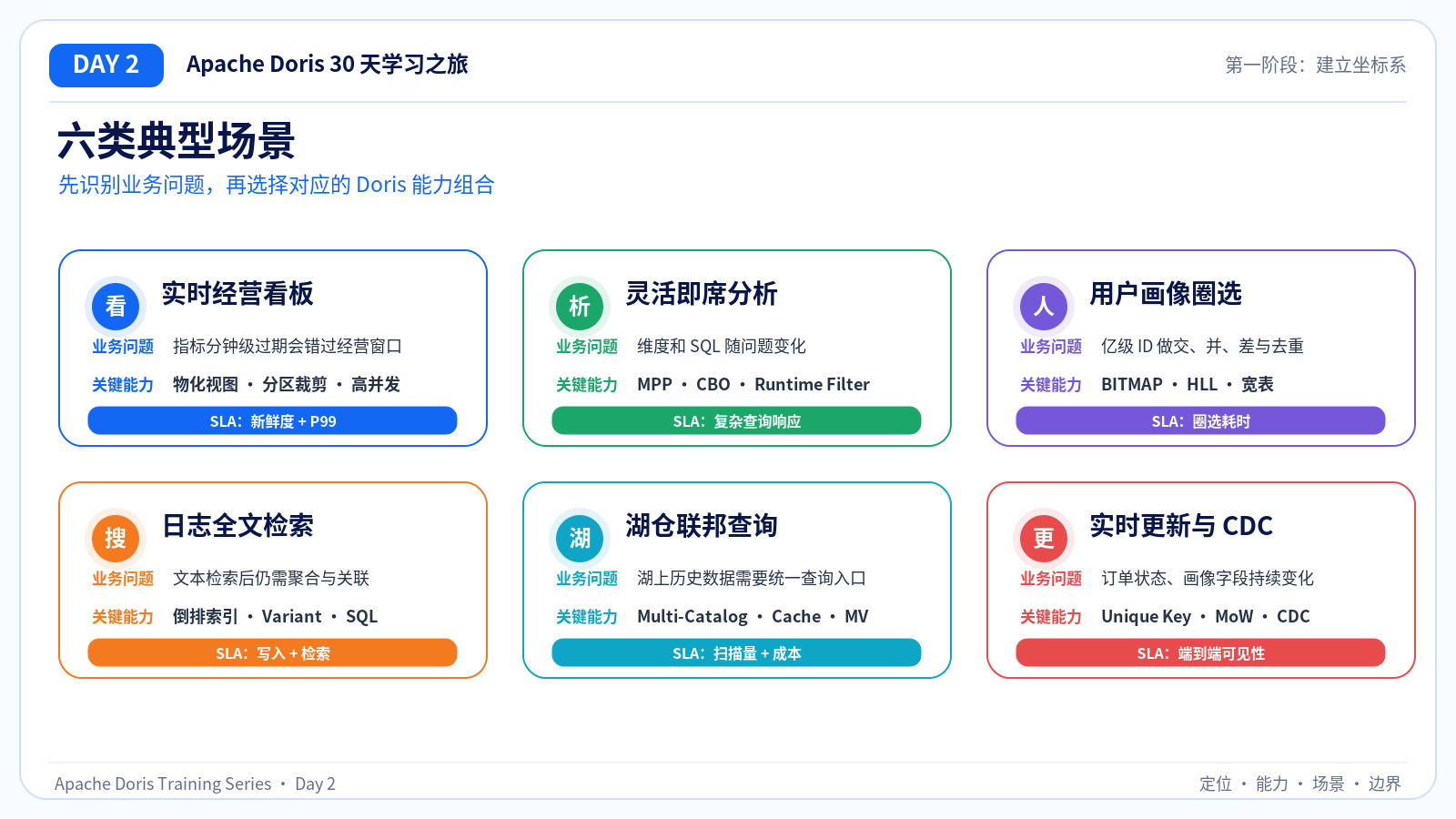Select the SLA: 写入 + 检索 bar
This screenshot has width=1456, height=819.
(x=272, y=653)
